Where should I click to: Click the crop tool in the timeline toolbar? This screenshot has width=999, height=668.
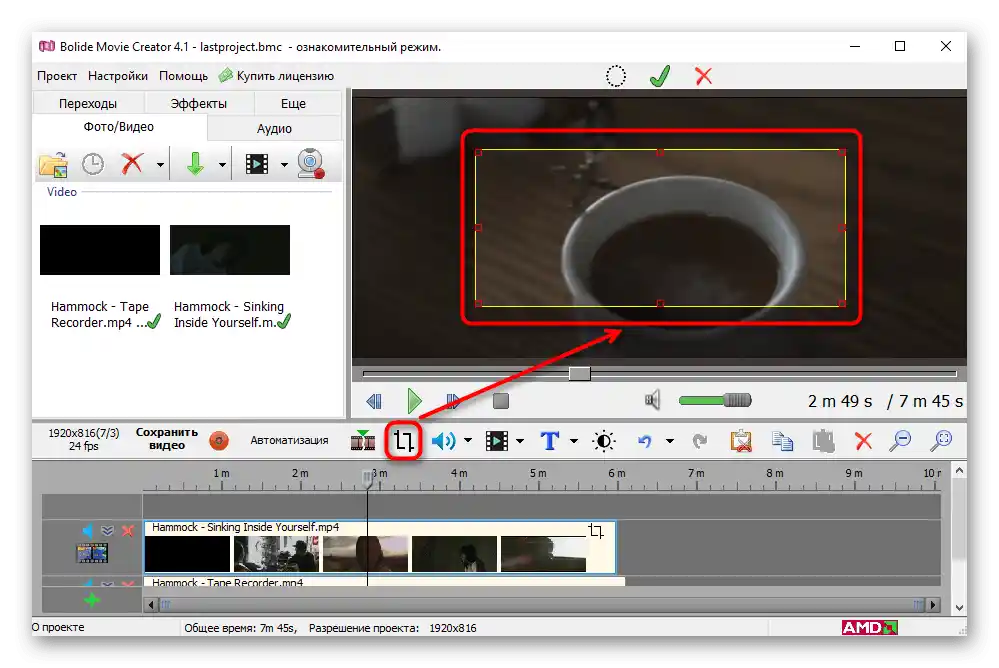403,440
